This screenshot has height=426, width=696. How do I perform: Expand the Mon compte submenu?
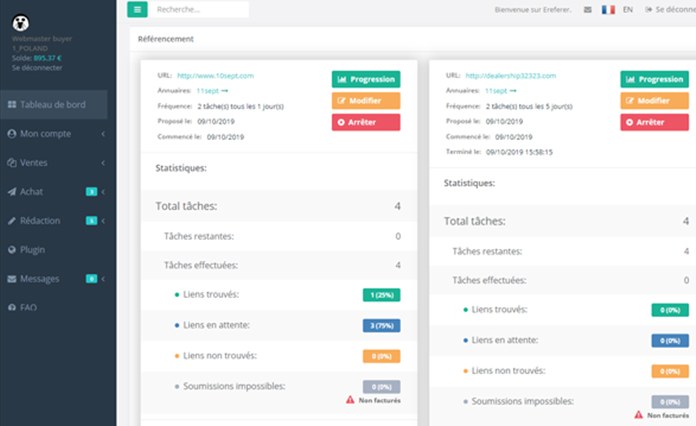tap(104, 134)
